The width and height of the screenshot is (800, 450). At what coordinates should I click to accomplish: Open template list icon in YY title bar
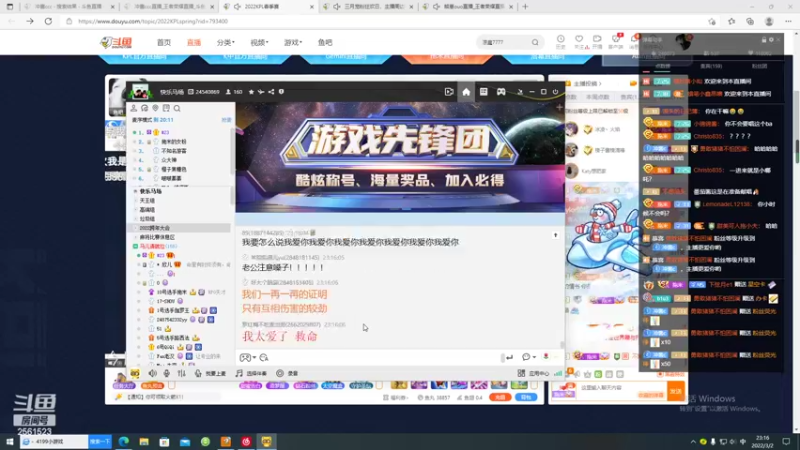483,92
